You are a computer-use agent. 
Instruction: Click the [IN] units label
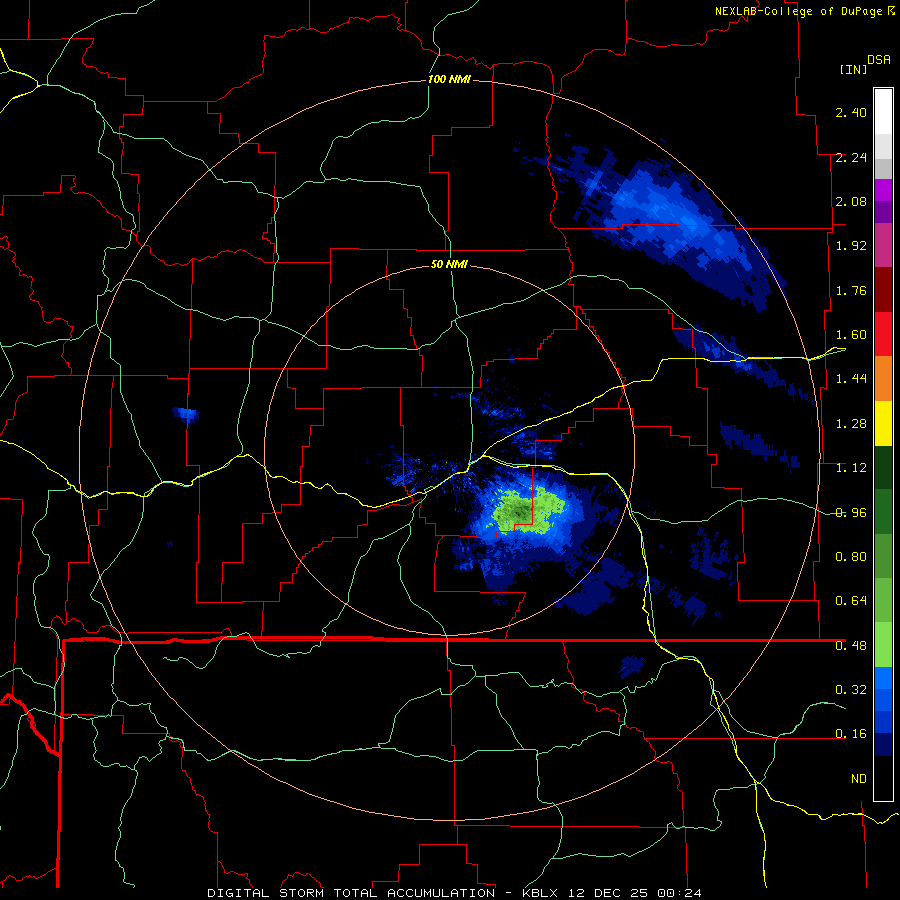(853, 69)
